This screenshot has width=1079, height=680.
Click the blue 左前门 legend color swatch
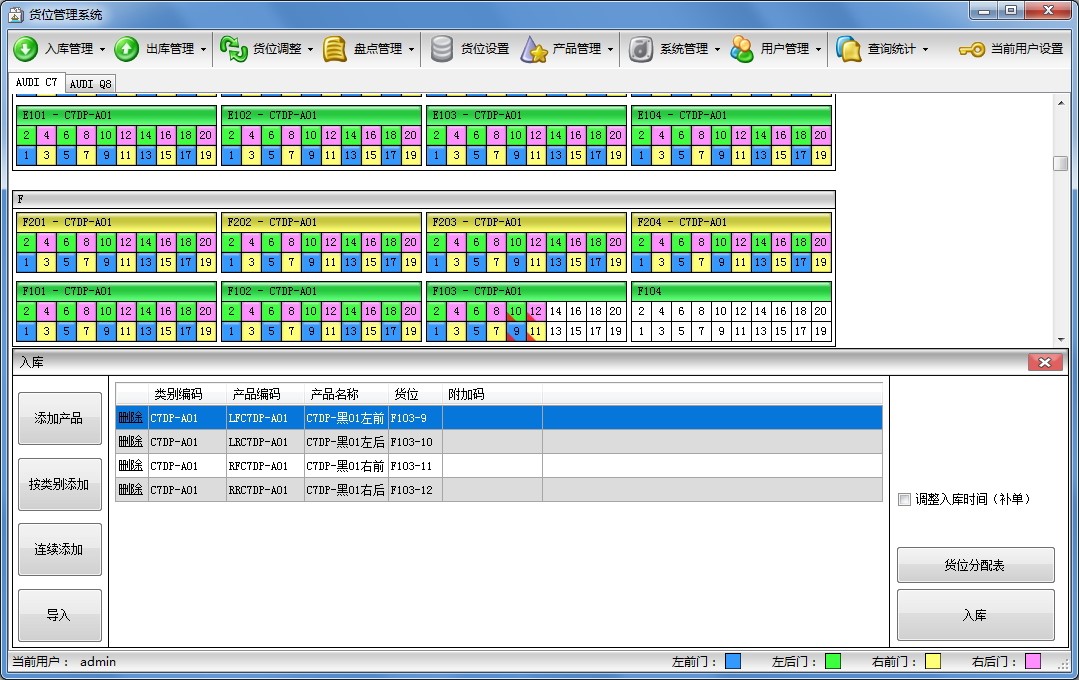[x=733, y=661]
